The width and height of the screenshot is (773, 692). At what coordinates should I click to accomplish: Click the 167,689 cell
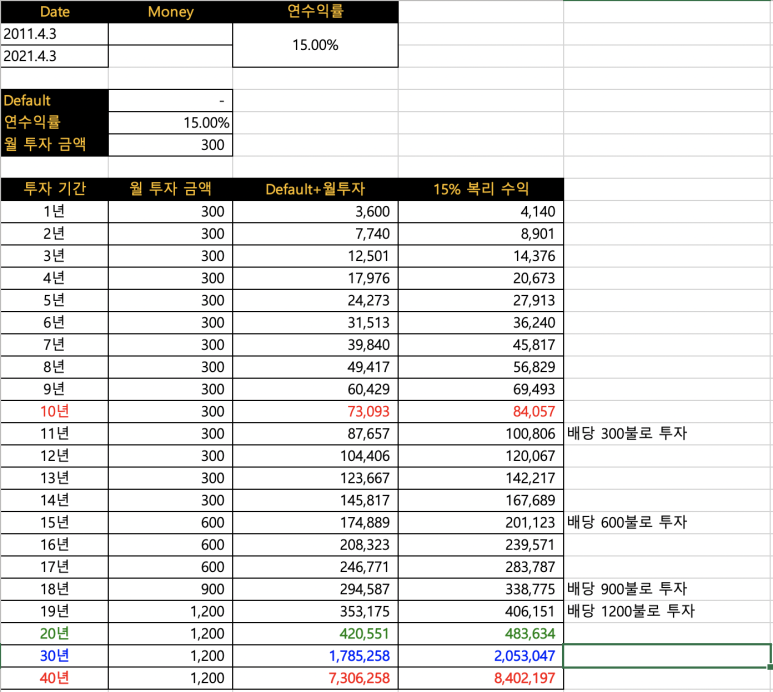(481, 500)
